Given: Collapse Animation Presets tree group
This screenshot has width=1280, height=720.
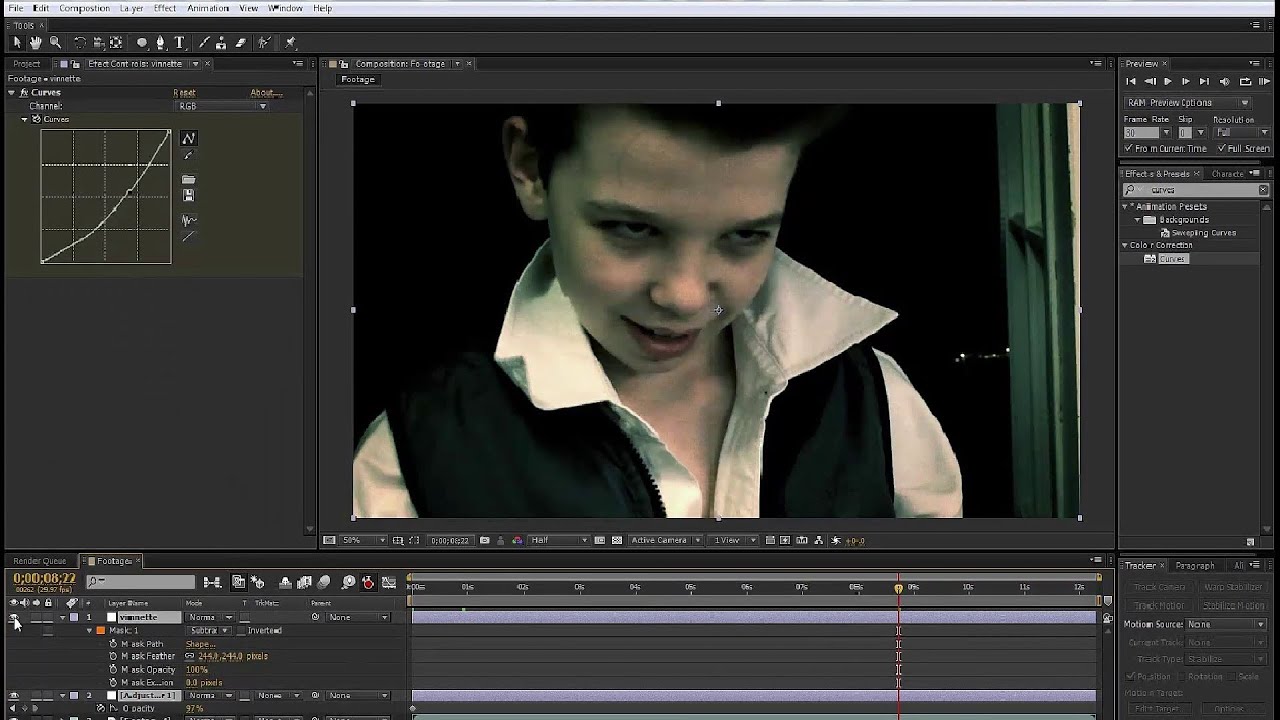Looking at the screenshot, I should pos(1125,206).
